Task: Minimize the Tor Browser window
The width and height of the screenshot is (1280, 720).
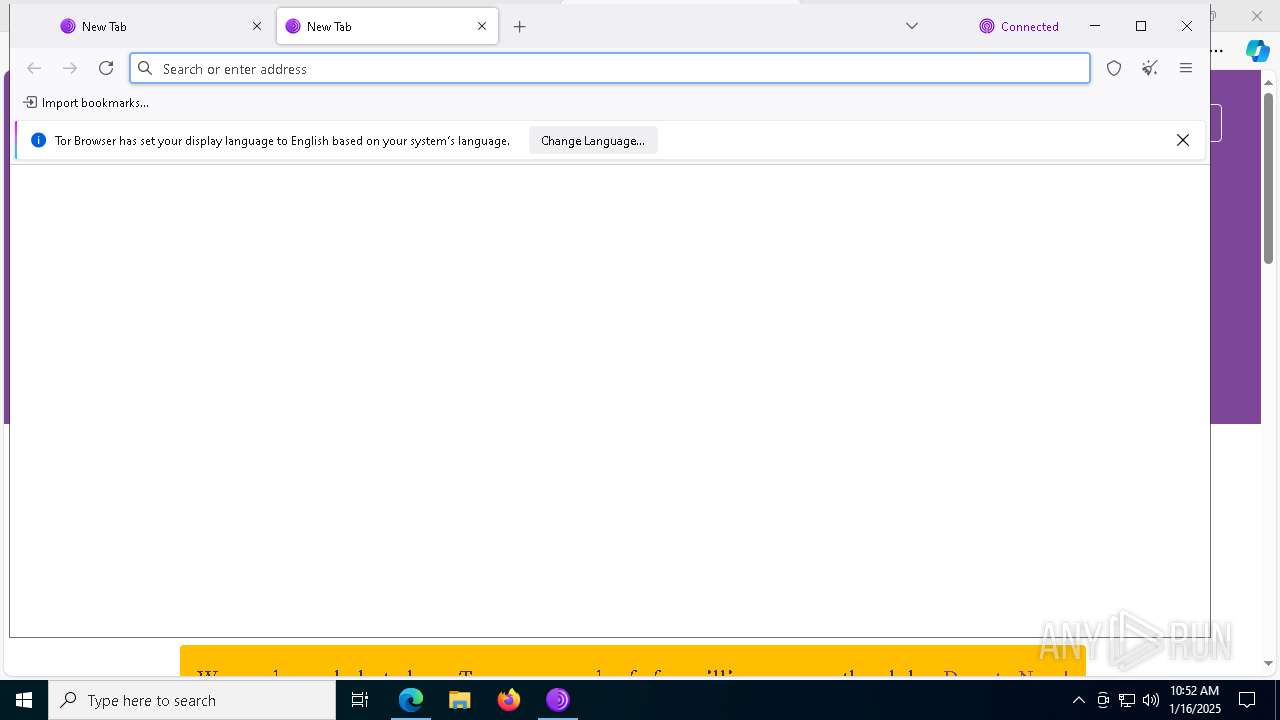Action: click(x=1095, y=26)
